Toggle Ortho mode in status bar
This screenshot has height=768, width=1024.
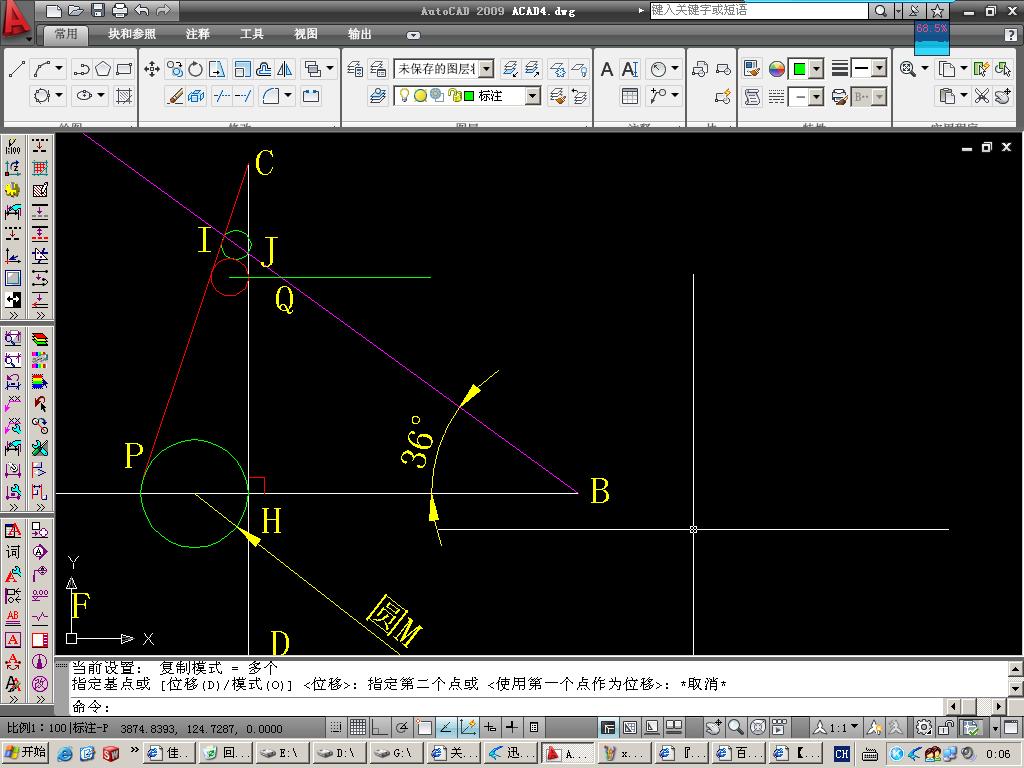pyautogui.click(x=379, y=728)
